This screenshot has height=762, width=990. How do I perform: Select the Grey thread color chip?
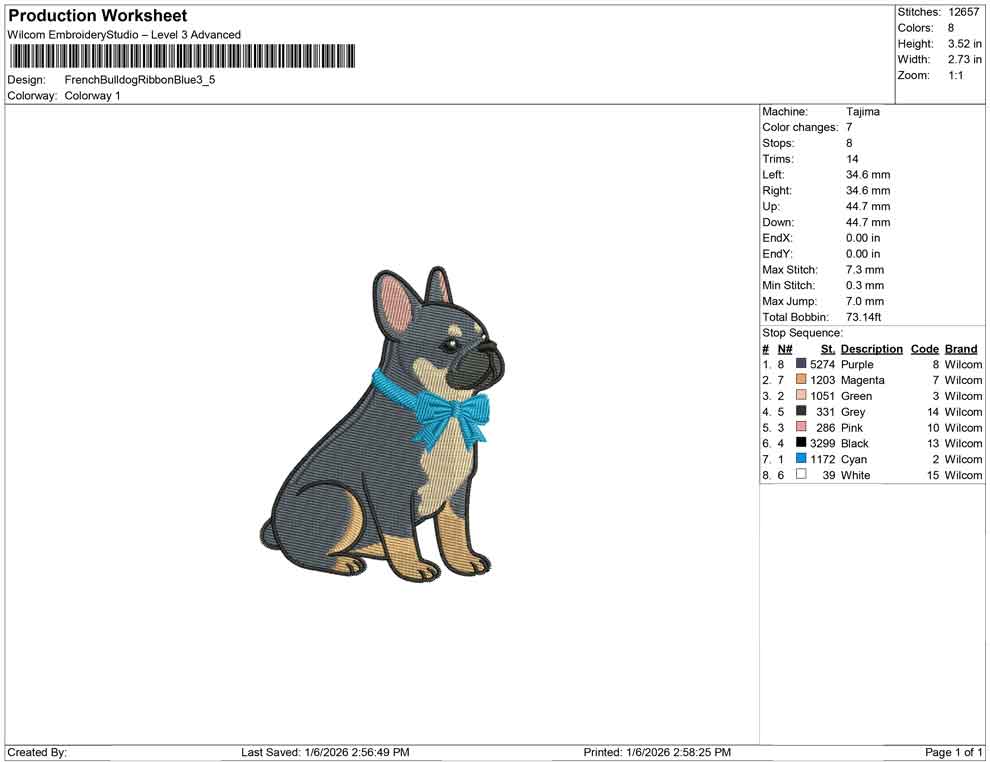click(x=799, y=412)
